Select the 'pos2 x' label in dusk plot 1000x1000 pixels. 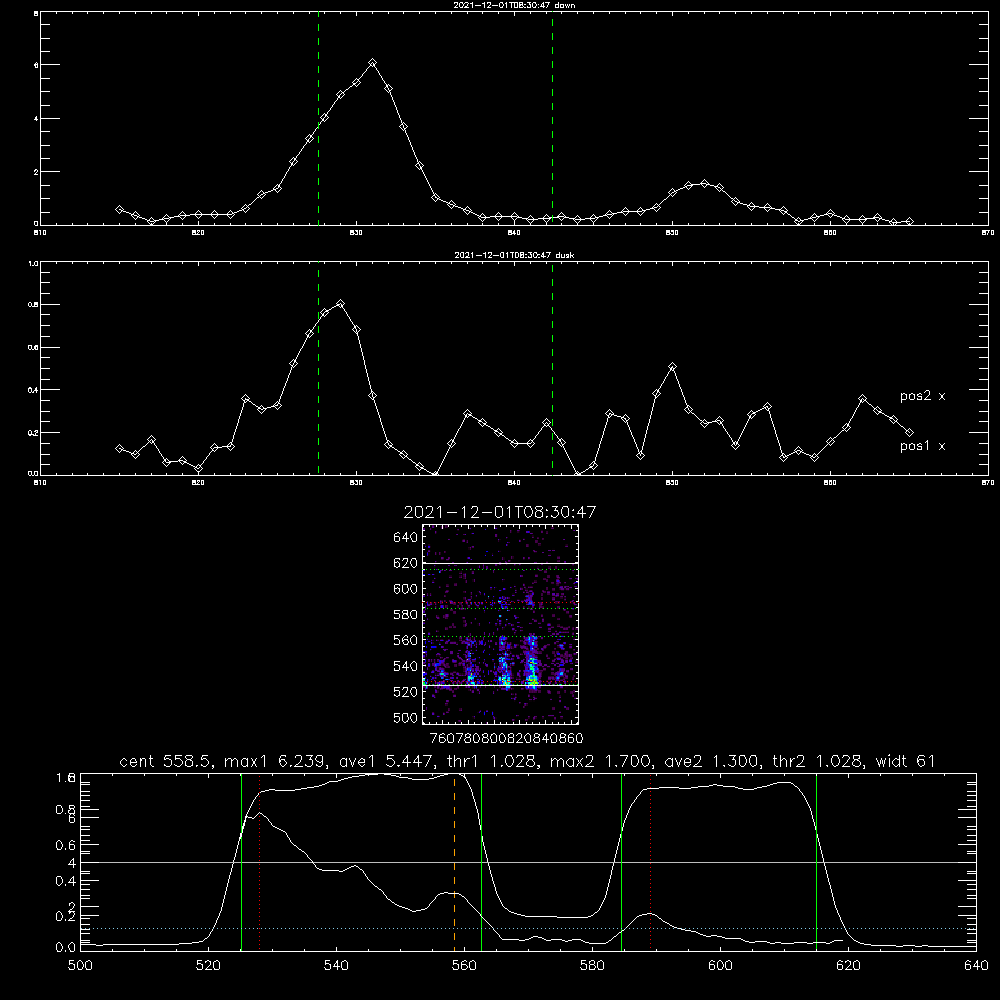click(922, 396)
